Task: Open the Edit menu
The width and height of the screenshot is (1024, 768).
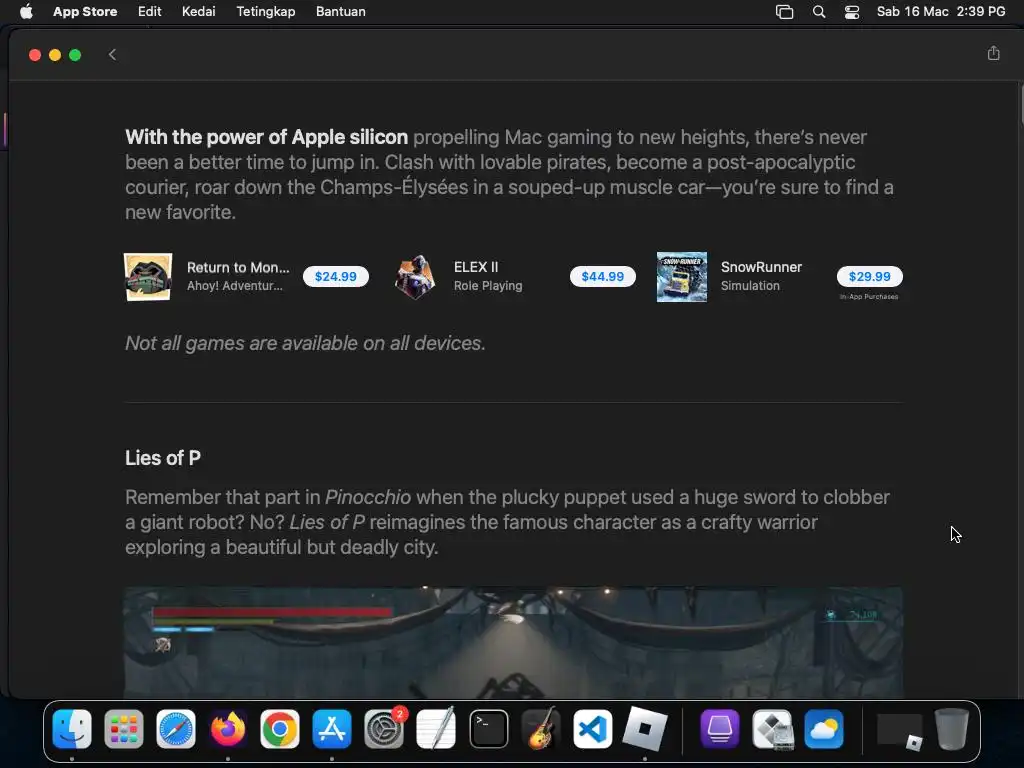Action: coord(150,12)
